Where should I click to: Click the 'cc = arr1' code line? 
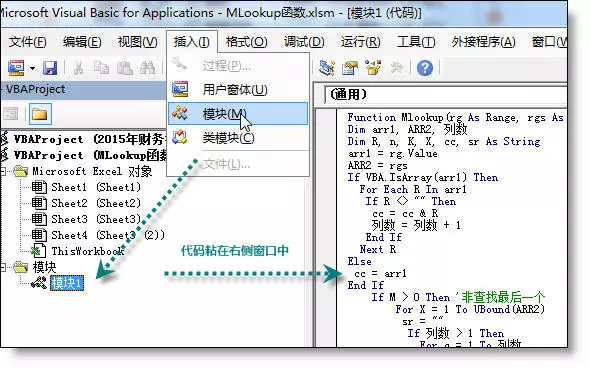380,274
